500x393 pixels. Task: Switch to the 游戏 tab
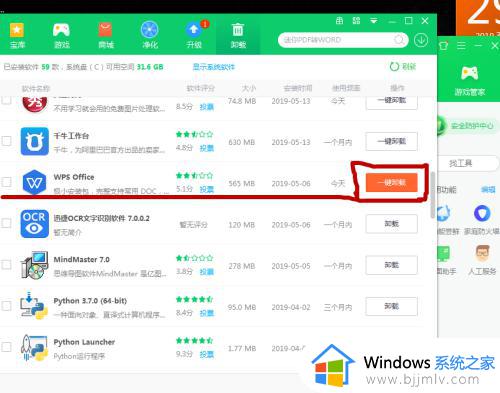pos(61,35)
